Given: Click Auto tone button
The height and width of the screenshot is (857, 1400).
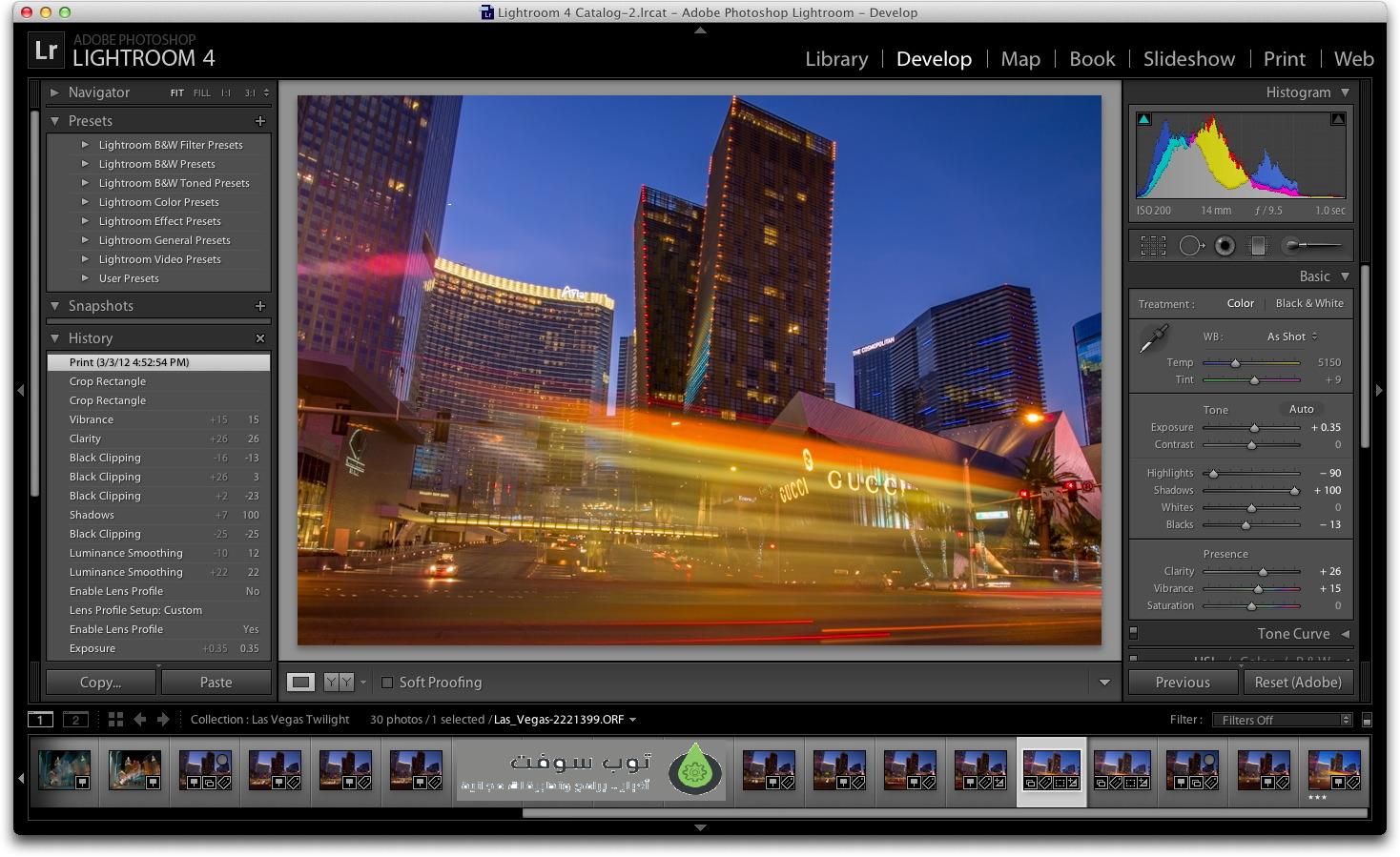Looking at the screenshot, I should (1301, 409).
